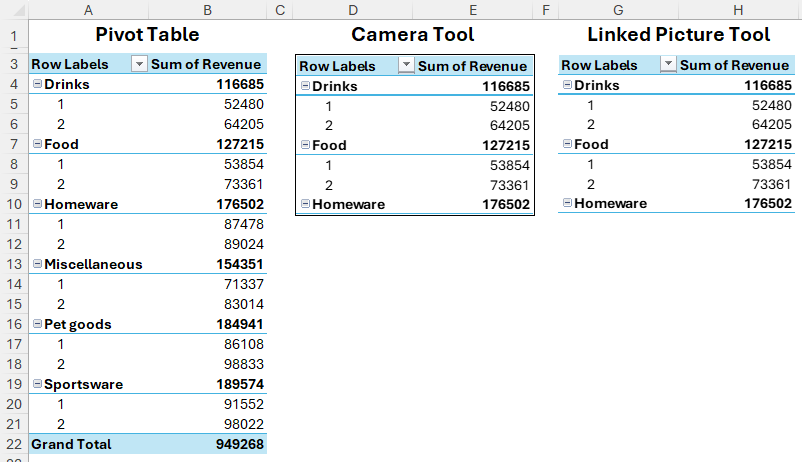Select cell value 89024
Screen dimensions: 802x462
pos(244,244)
